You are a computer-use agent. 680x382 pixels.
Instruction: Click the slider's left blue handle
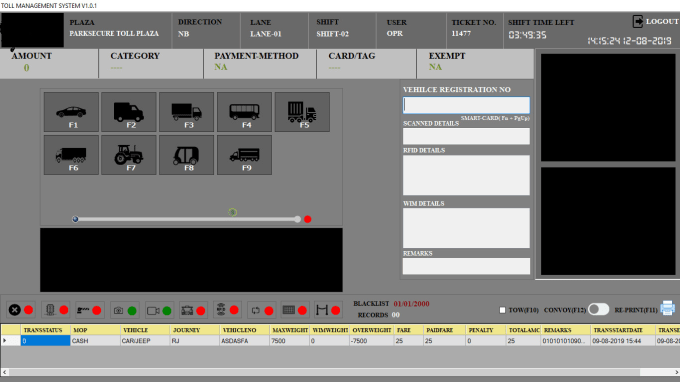point(75,219)
